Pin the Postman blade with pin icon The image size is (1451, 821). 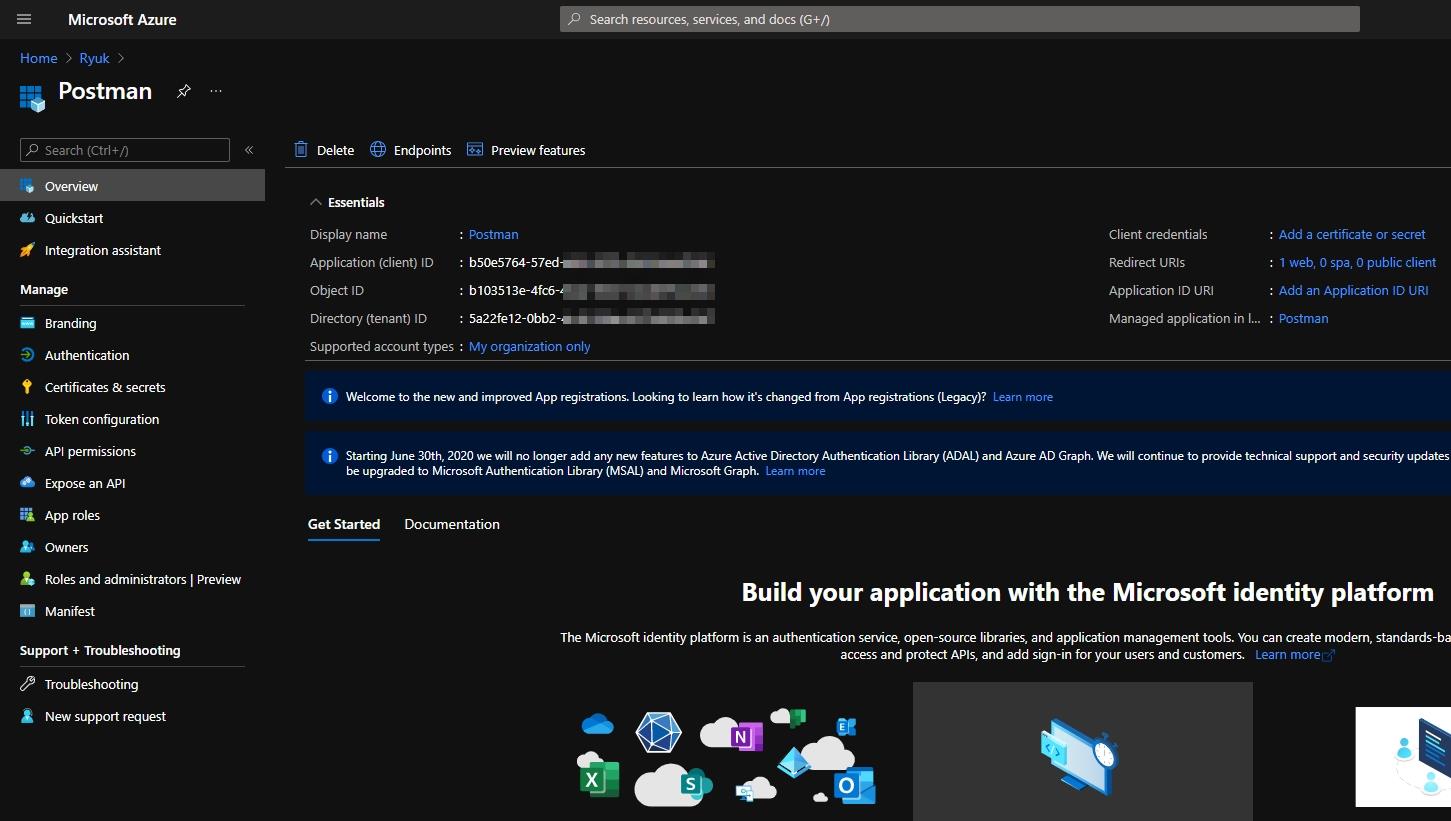tap(184, 91)
